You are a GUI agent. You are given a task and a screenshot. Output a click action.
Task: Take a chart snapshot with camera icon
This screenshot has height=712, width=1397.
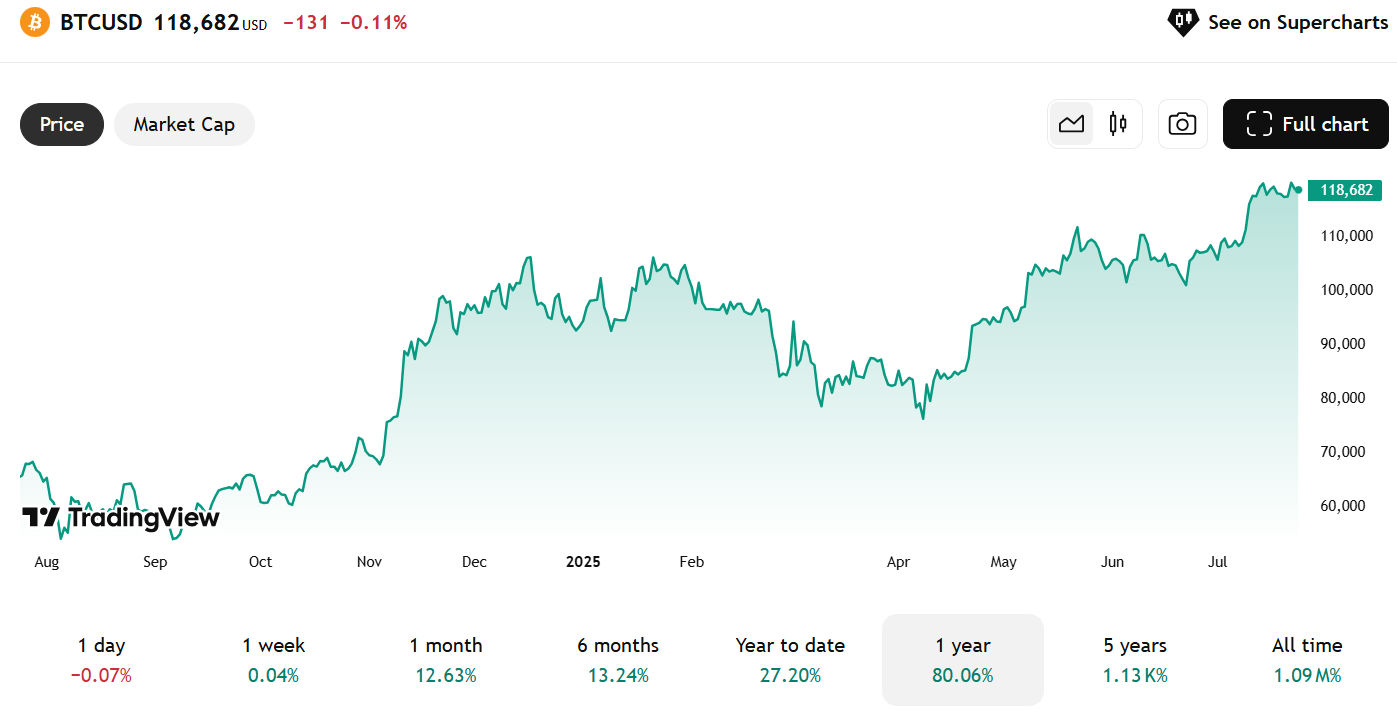point(1182,124)
